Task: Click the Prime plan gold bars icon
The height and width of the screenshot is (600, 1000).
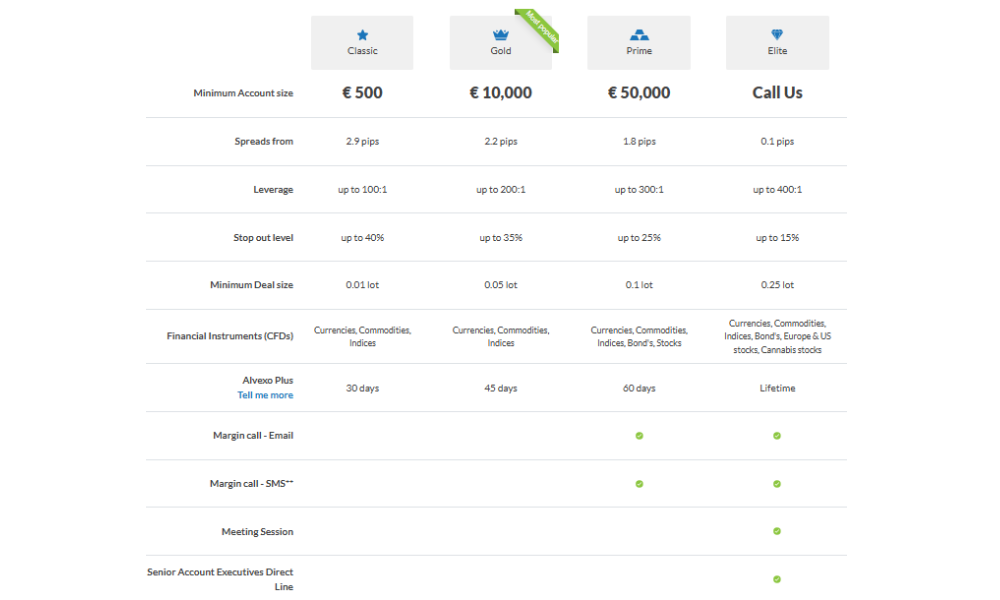Action: pos(639,35)
